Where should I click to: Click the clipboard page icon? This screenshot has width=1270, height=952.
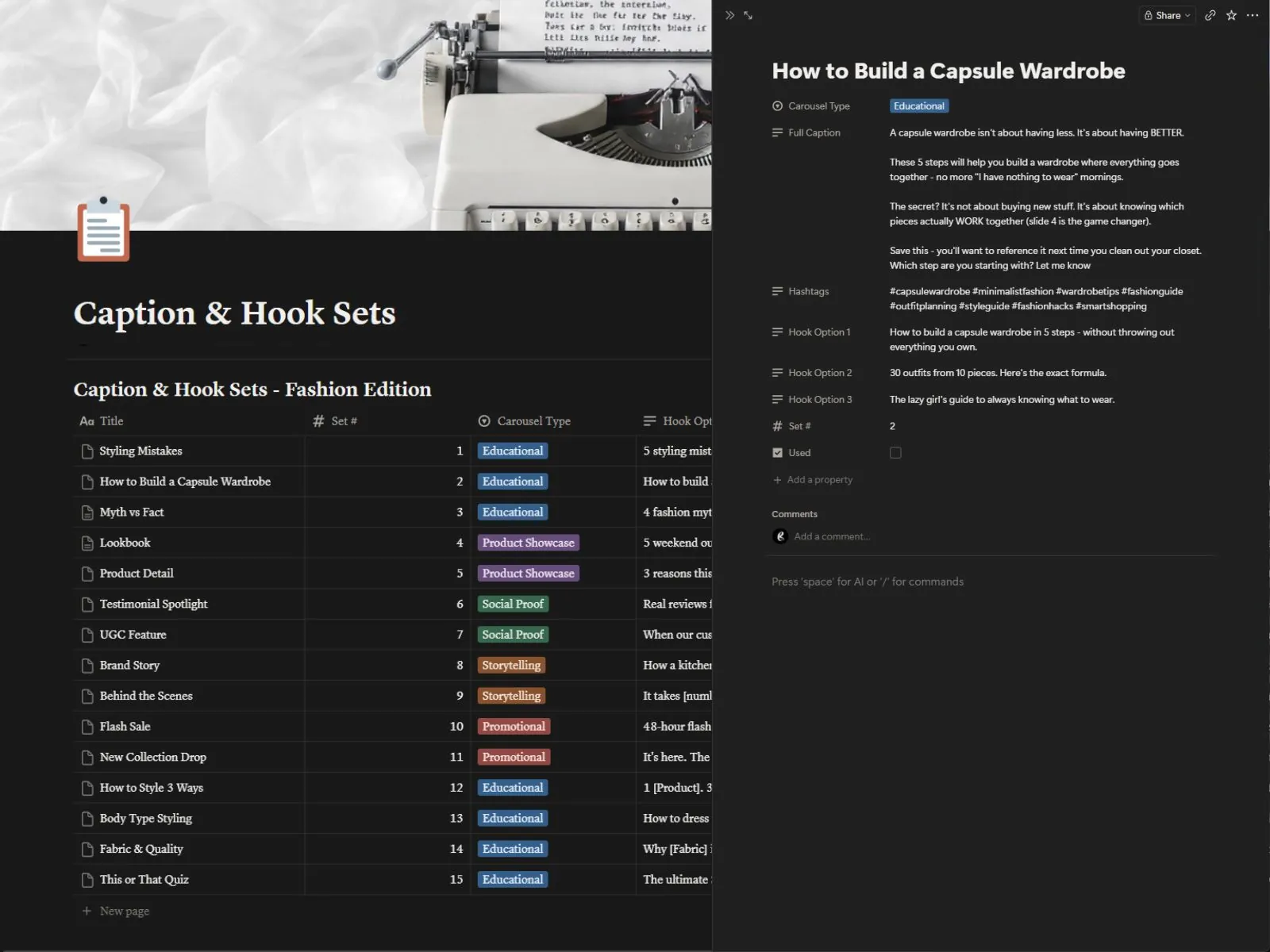point(103,228)
